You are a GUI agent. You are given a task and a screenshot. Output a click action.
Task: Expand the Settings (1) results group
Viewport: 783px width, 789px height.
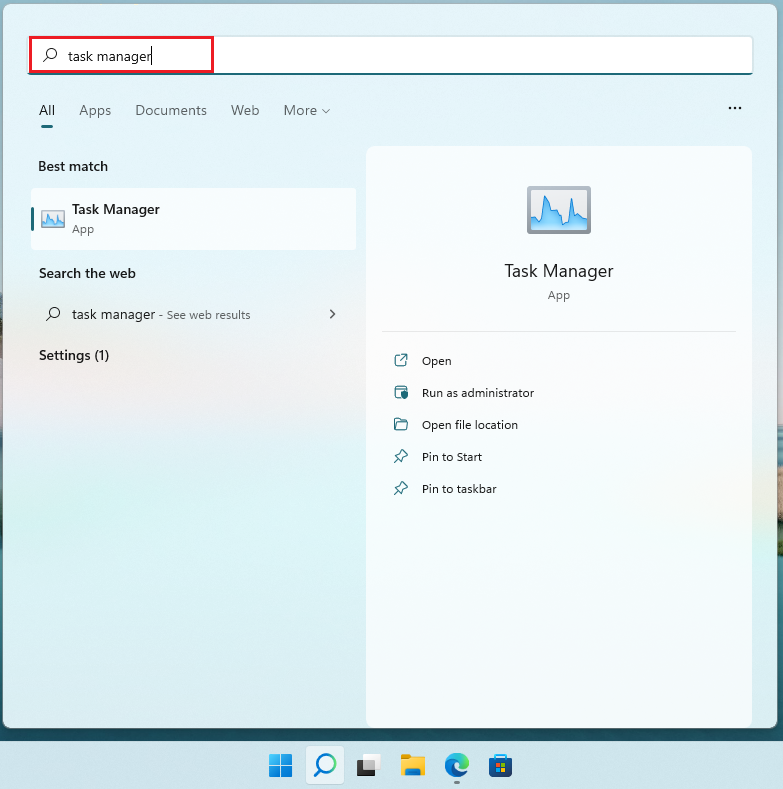tap(74, 355)
